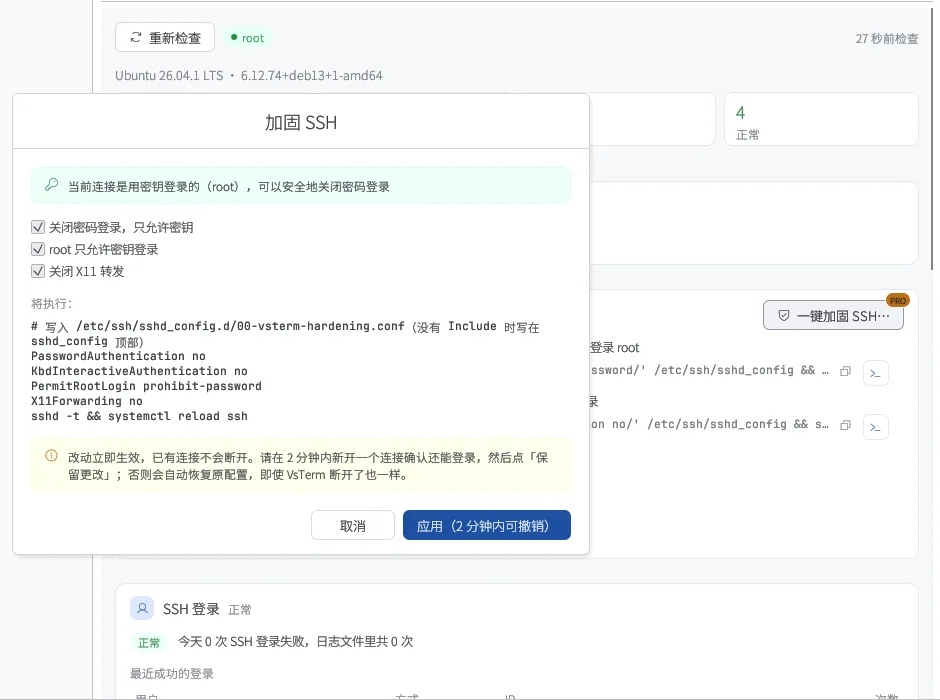Click the root connection status badge
Image resolution: width=940 pixels, height=700 pixels.
(x=248, y=38)
